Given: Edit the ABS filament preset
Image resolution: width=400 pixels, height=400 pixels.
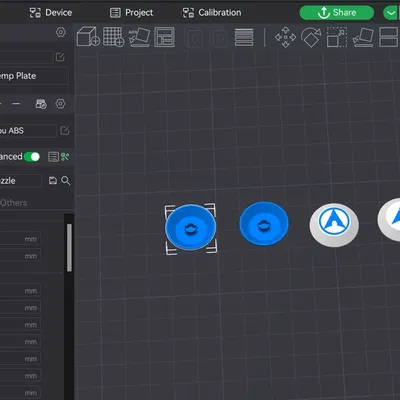Looking at the screenshot, I should 65,131.
